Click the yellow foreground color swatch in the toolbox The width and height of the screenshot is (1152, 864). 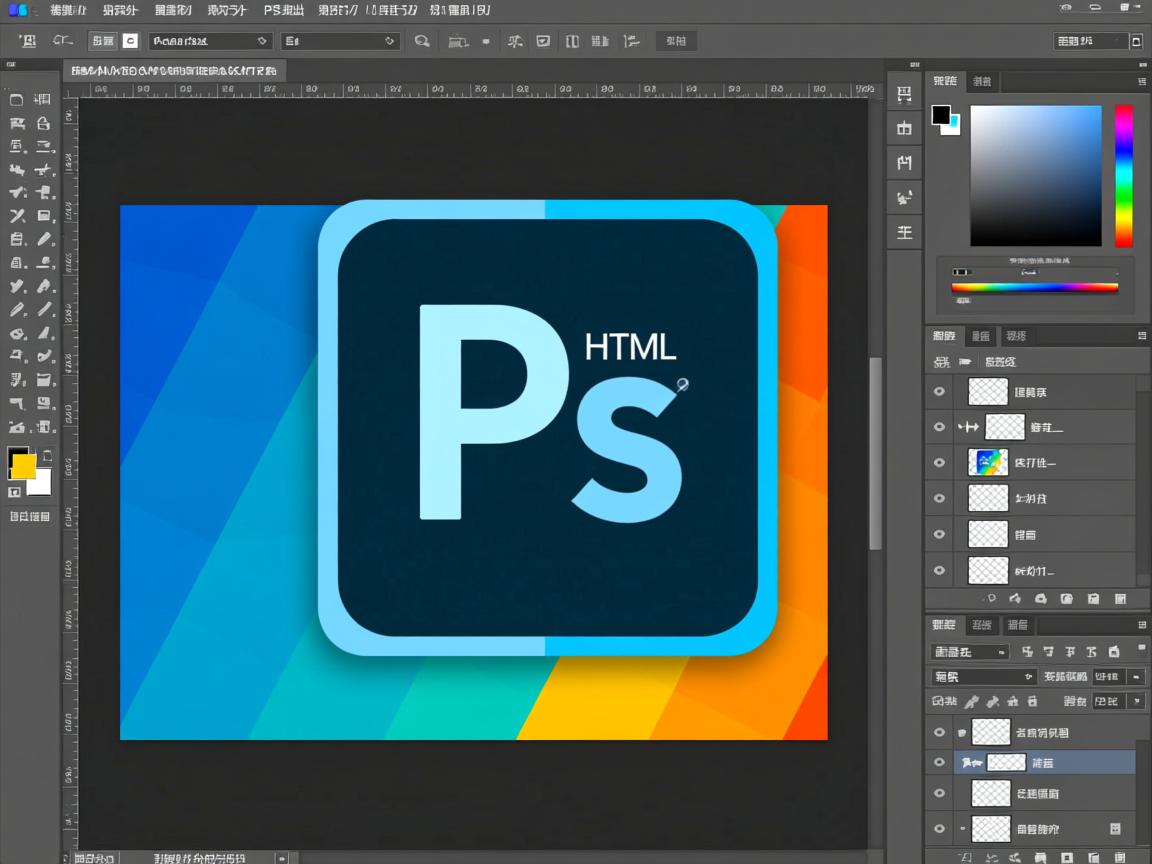[x=22, y=465]
